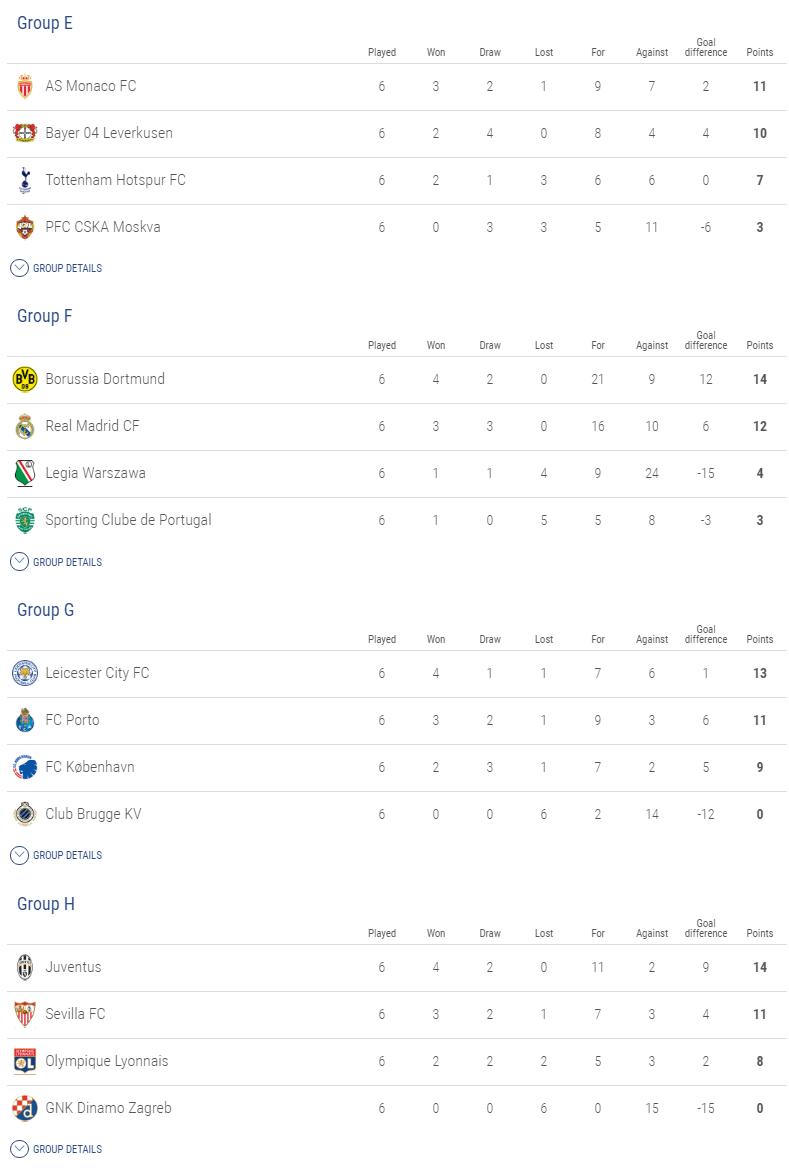789x1171 pixels.
Task: Click the Real Madrid CF crest
Action: [25, 427]
